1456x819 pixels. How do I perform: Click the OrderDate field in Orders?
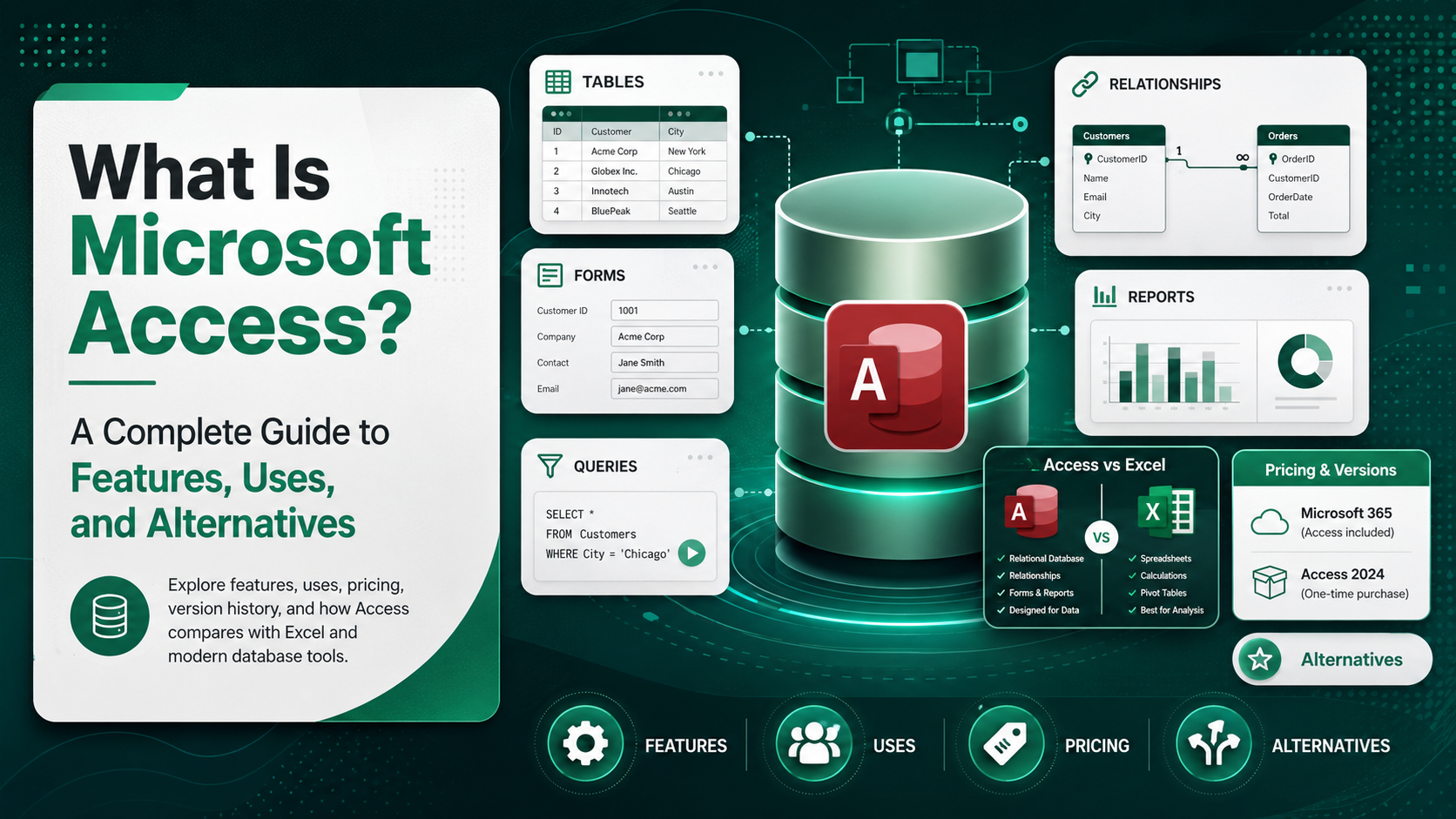coord(1290,197)
